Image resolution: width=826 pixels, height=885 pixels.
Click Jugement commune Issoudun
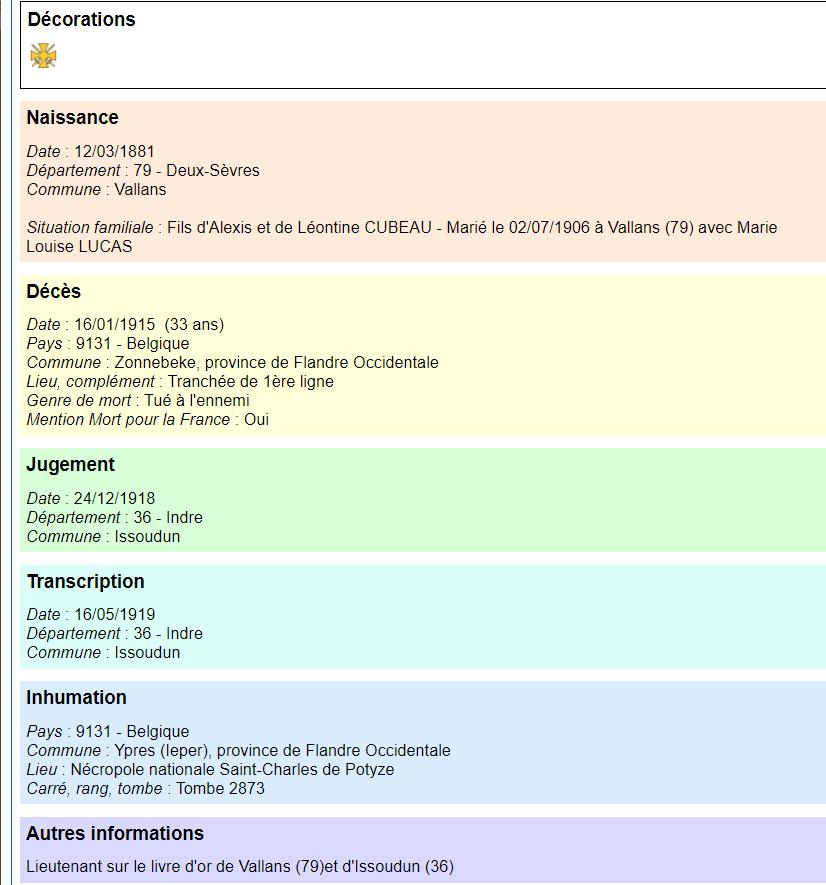(x=147, y=536)
